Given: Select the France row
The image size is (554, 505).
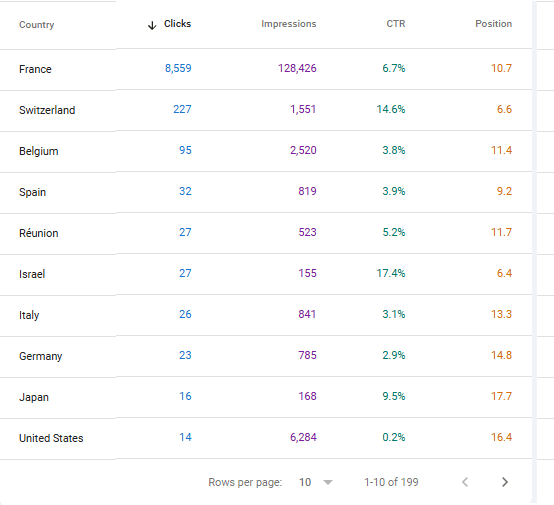Looking at the screenshot, I should pyautogui.click(x=266, y=69).
